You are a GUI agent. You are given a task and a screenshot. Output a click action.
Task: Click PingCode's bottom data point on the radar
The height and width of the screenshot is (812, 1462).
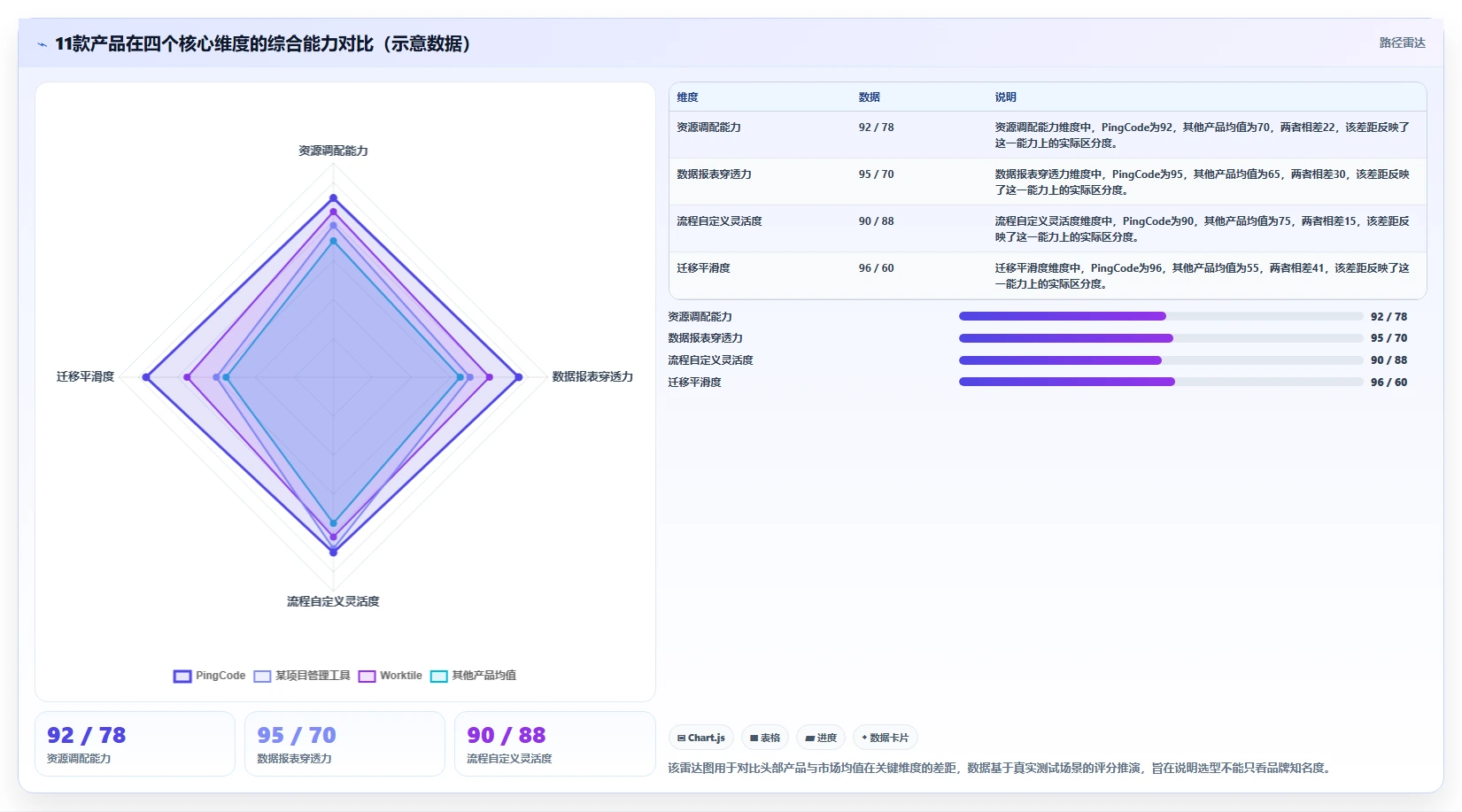[x=334, y=553]
